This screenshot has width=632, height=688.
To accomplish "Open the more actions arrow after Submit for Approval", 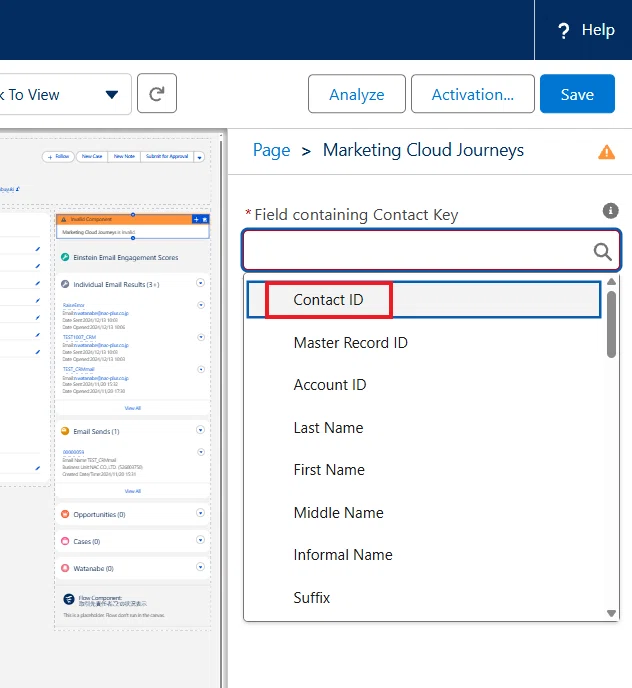I will coord(199,157).
